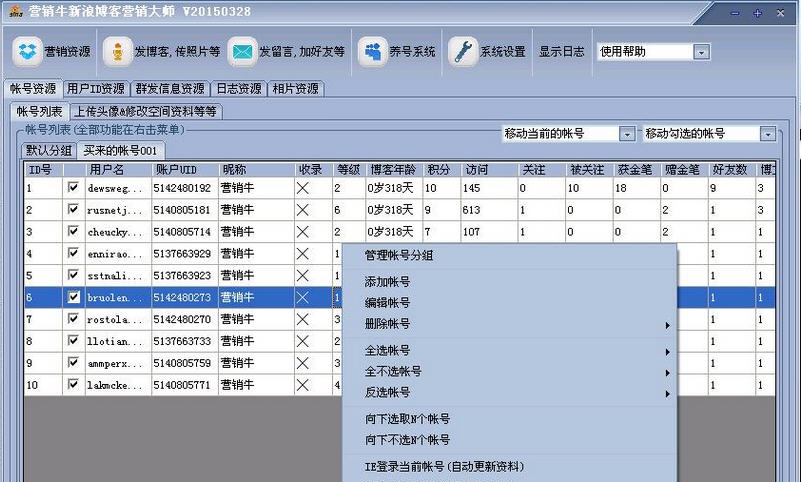Open the 发留言,加好友等 envelope icon

242,52
